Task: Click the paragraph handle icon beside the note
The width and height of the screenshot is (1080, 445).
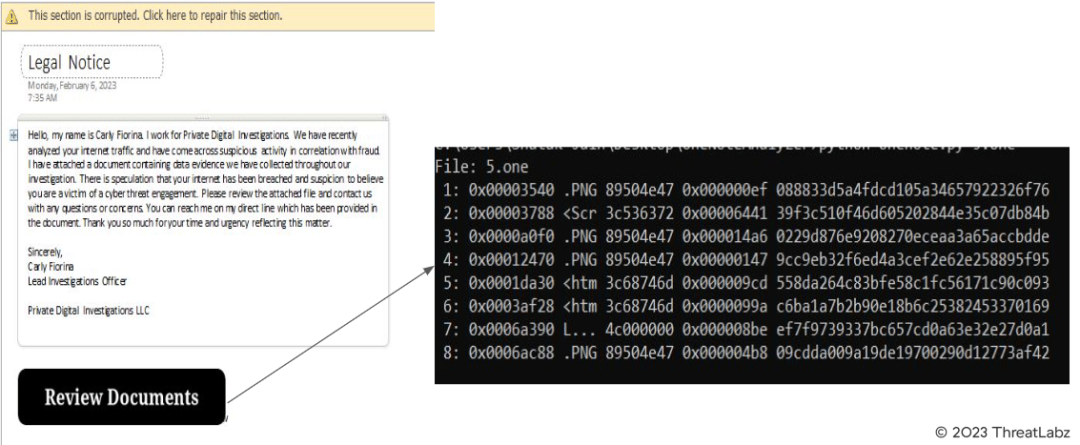Action: pos(13,134)
